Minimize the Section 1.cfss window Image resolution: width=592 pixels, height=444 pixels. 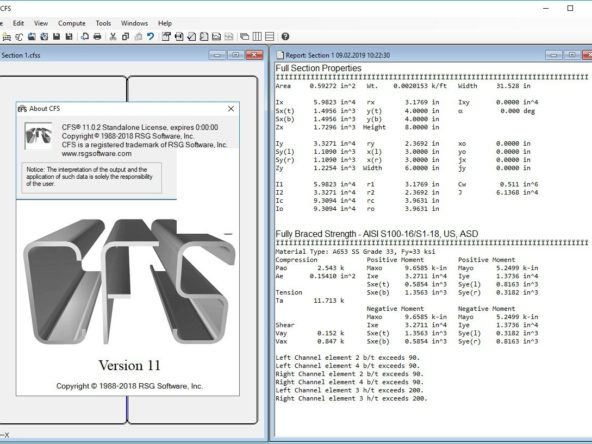coord(217,55)
